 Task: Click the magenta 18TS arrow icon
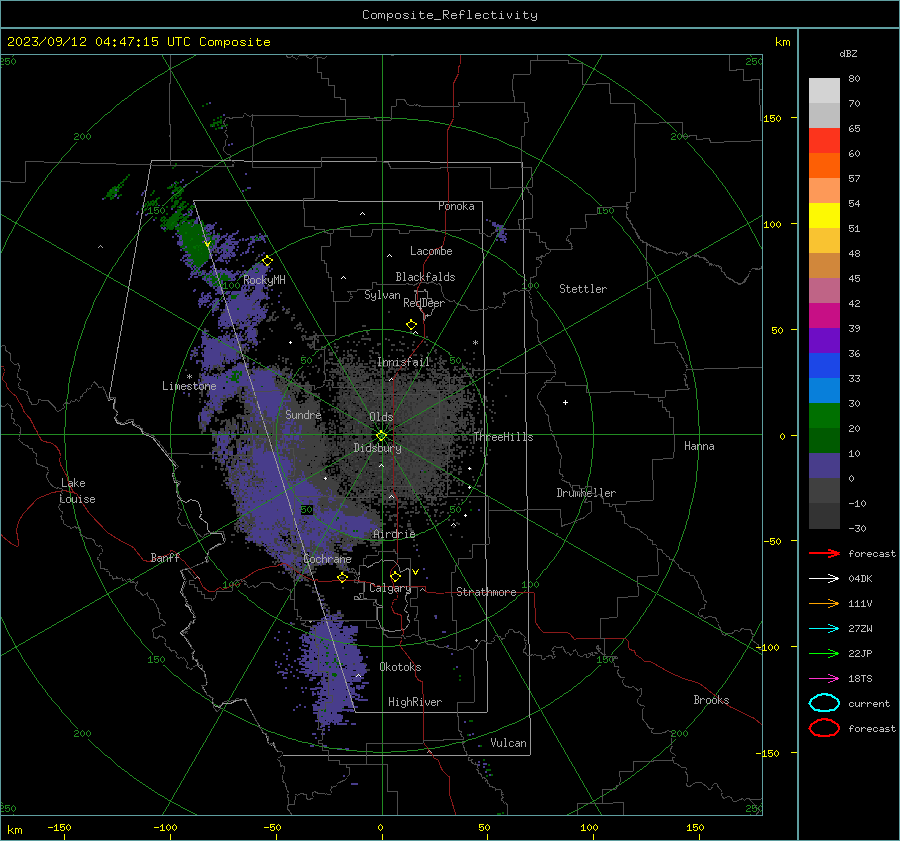pos(824,679)
